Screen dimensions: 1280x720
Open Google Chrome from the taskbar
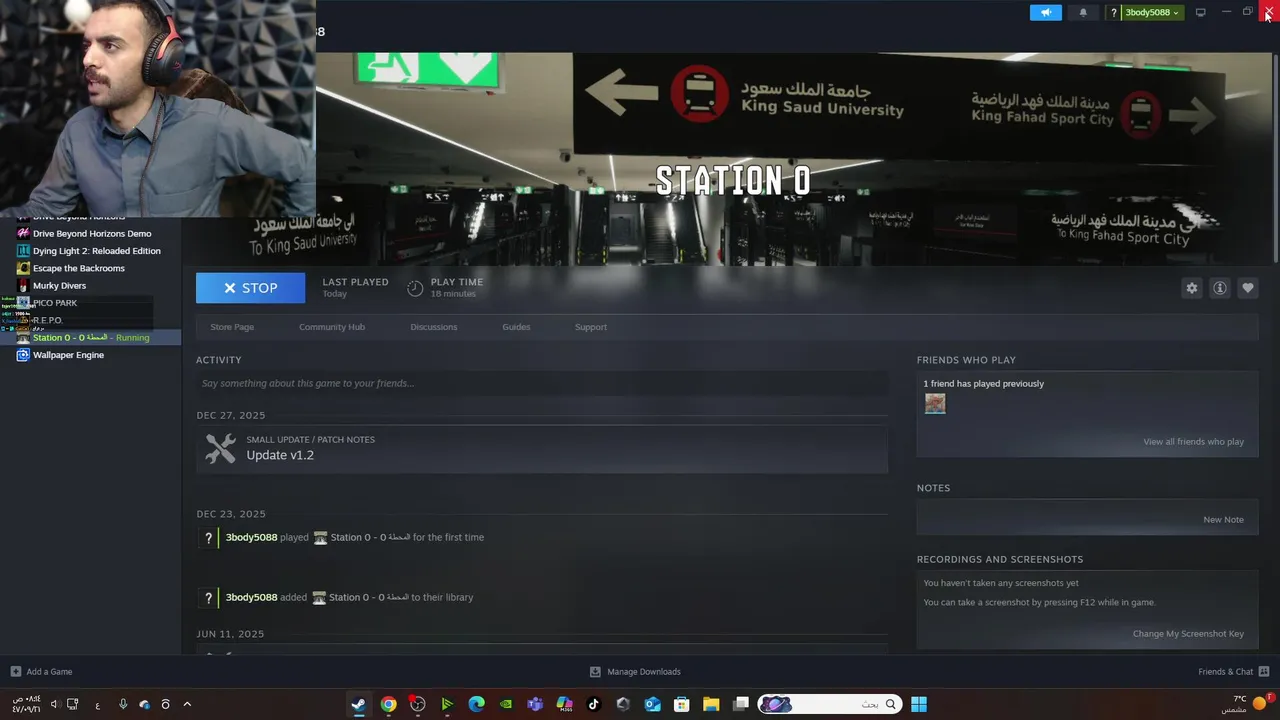point(388,704)
